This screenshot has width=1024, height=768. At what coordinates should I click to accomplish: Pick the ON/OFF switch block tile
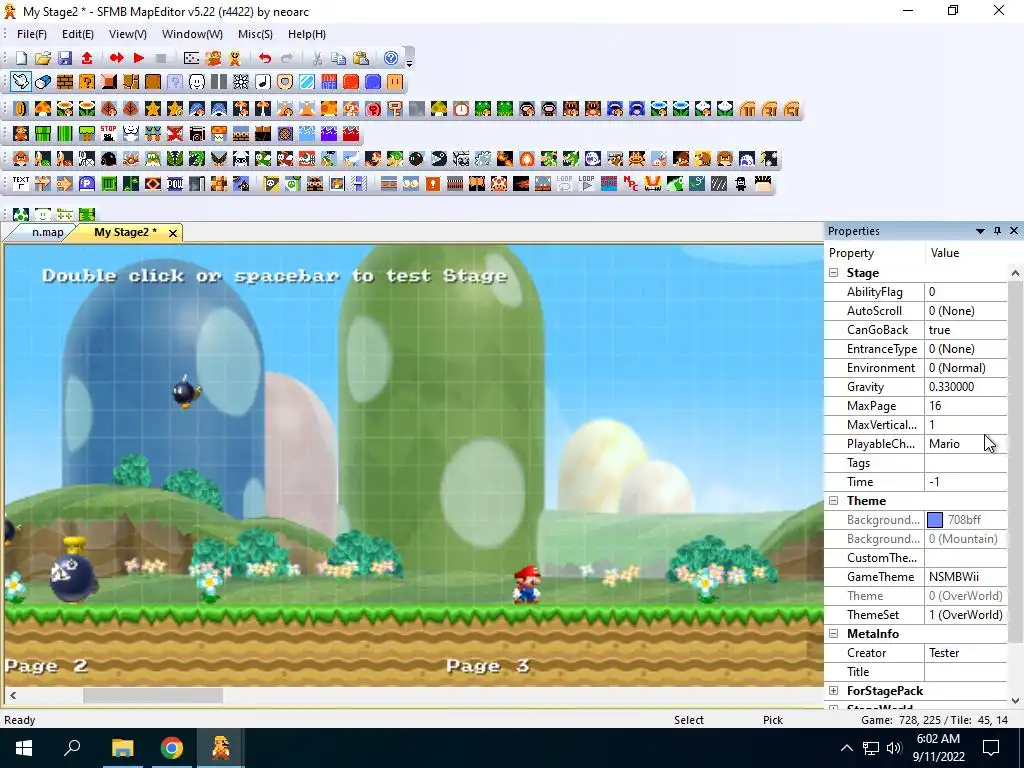coord(329,82)
